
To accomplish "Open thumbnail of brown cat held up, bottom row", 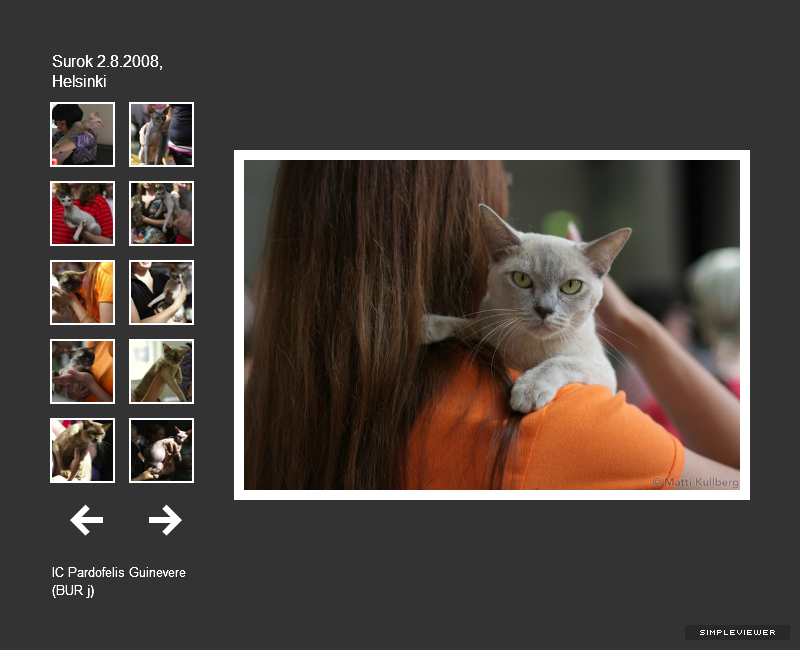I will [83, 451].
